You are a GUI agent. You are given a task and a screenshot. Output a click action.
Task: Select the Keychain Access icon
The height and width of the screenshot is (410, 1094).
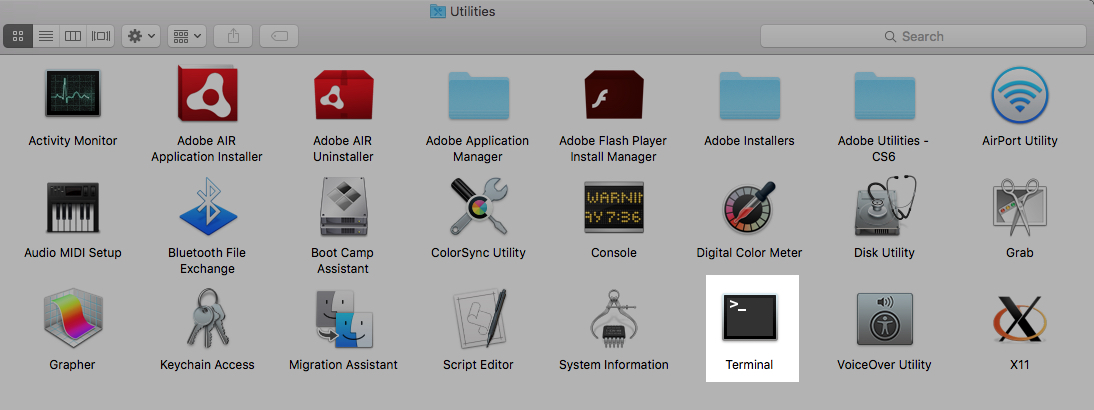pos(207,321)
